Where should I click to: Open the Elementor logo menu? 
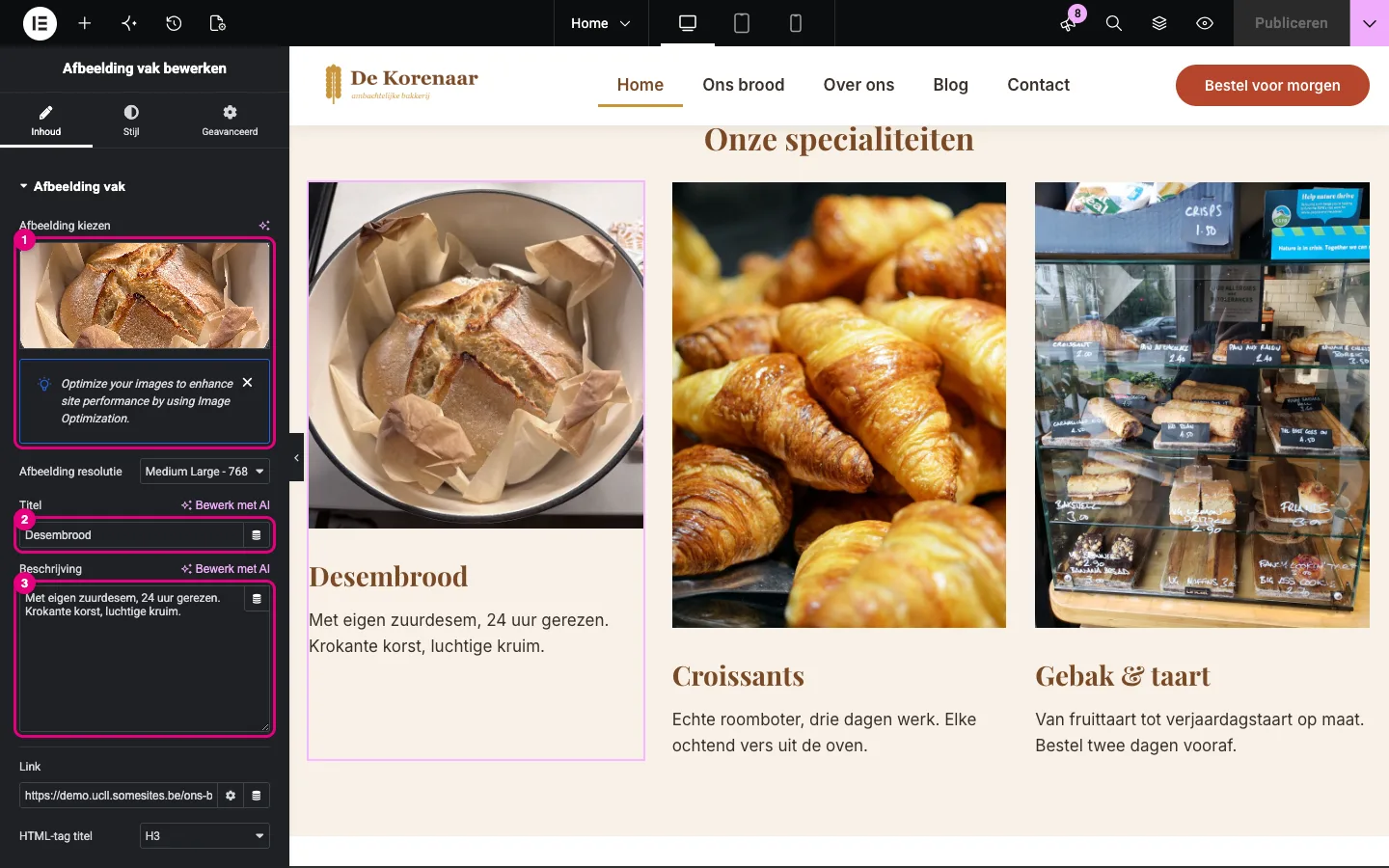(40, 23)
